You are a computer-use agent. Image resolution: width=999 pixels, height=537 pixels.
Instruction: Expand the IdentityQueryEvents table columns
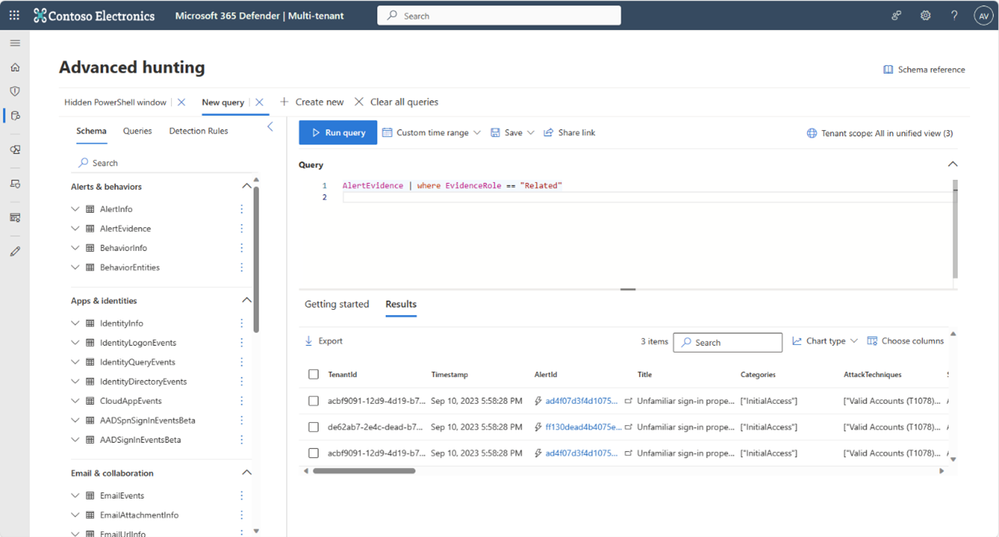[x=75, y=362]
